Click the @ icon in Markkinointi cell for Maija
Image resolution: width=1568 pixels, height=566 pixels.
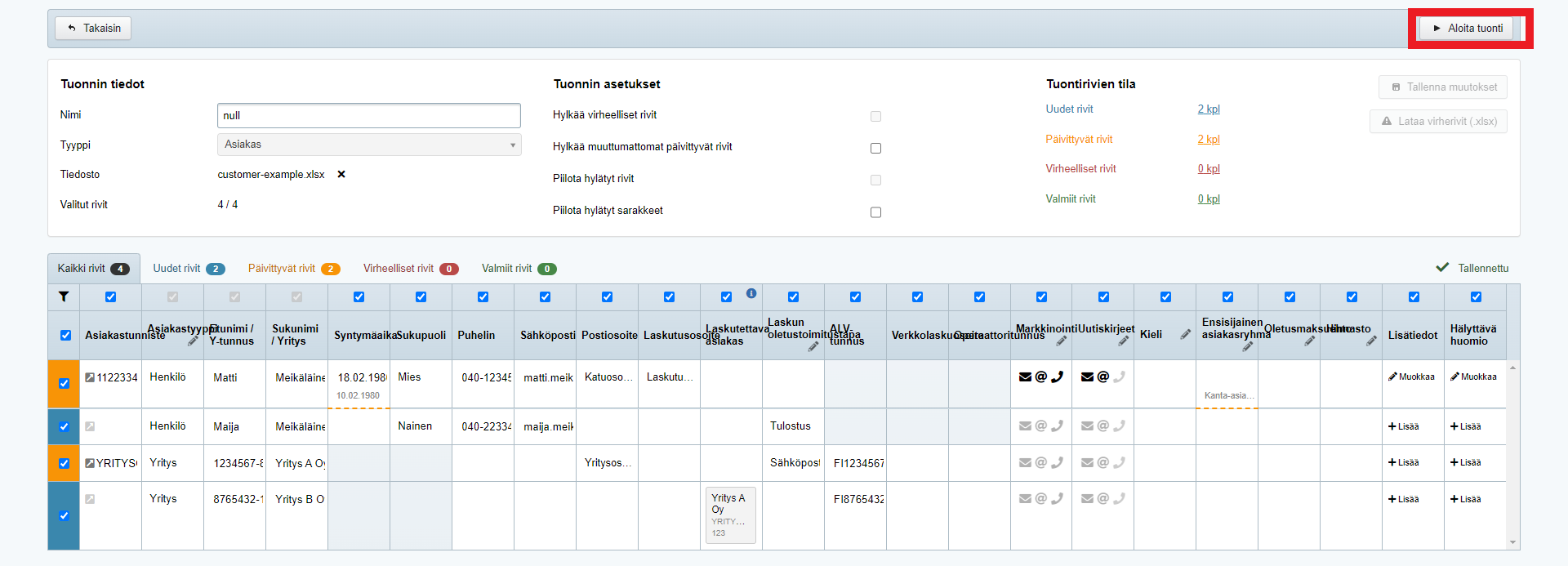click(x=1040, y=426)
